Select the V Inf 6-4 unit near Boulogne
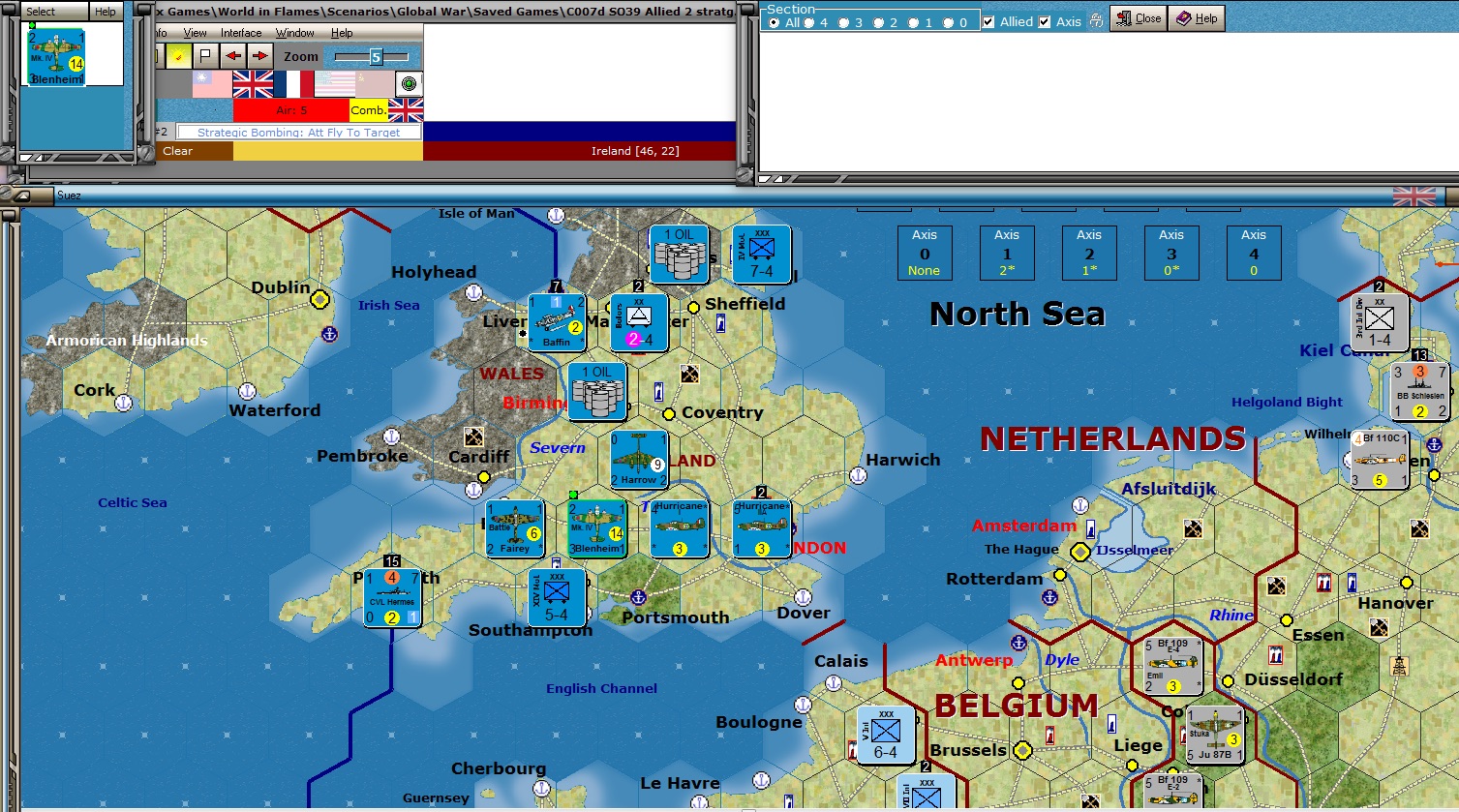Screen dimensions: 1459x812 886,735
